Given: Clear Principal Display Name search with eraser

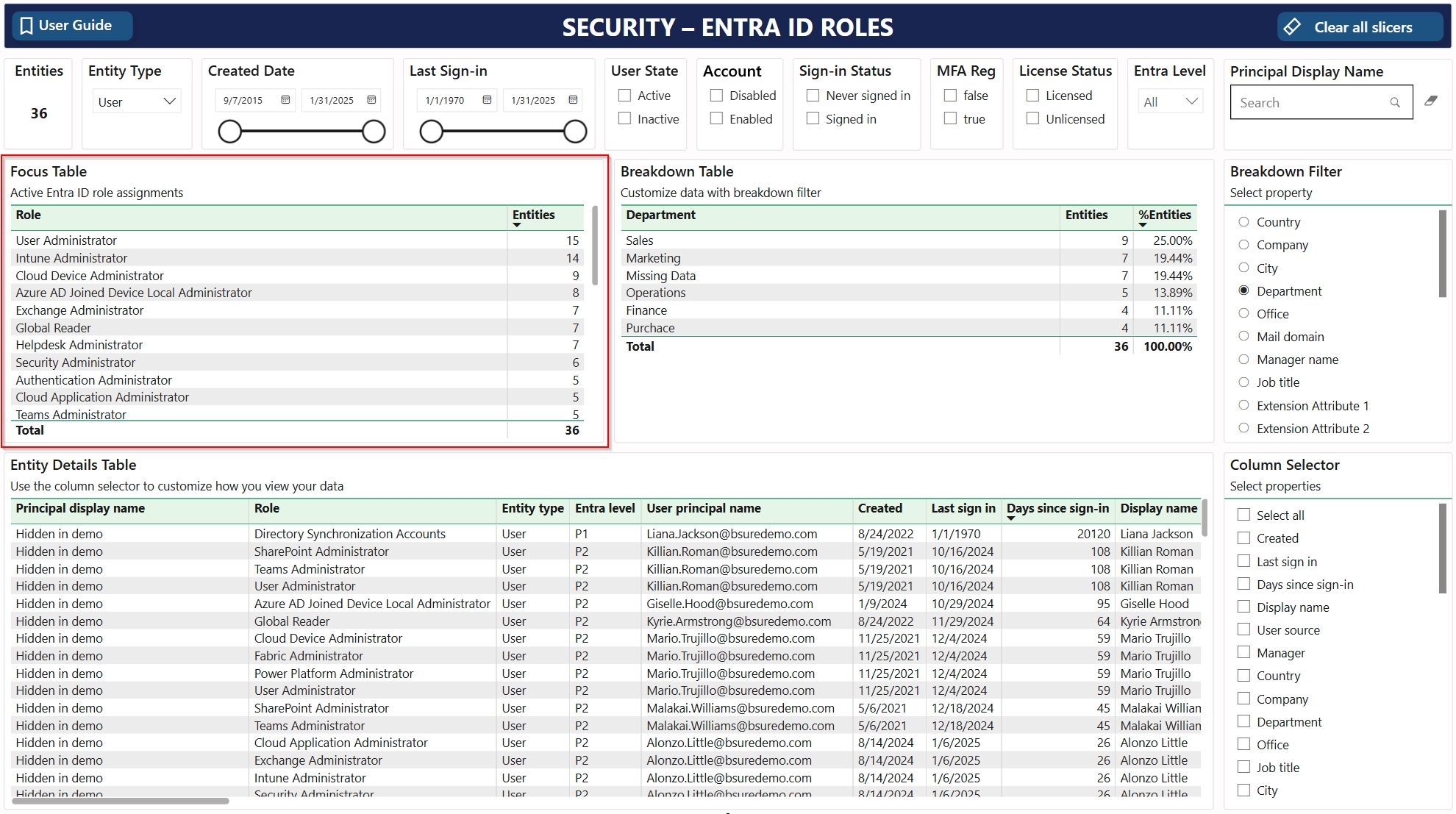Looking at the screenshot, I should tap(1431, 101).
